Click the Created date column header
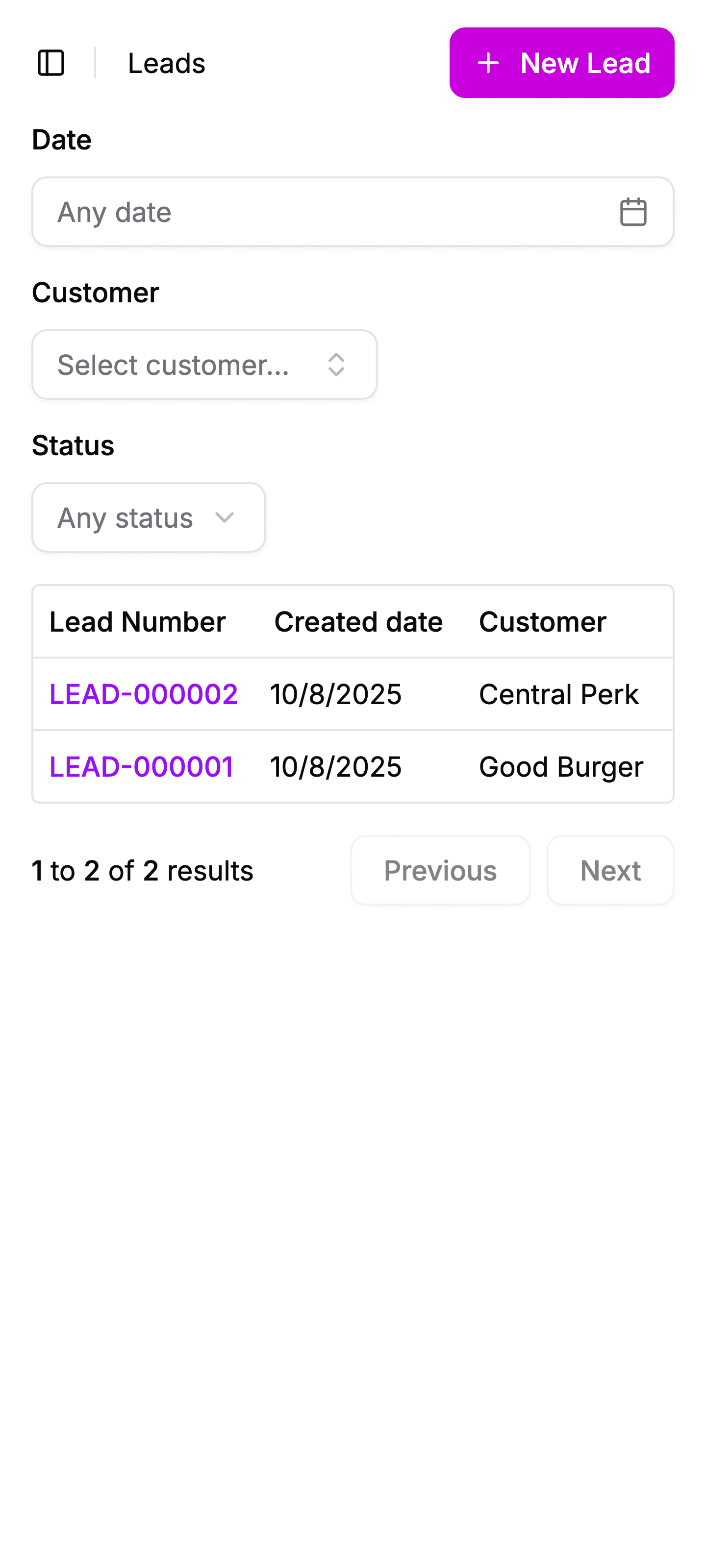706x1568 pixels. 358,621
